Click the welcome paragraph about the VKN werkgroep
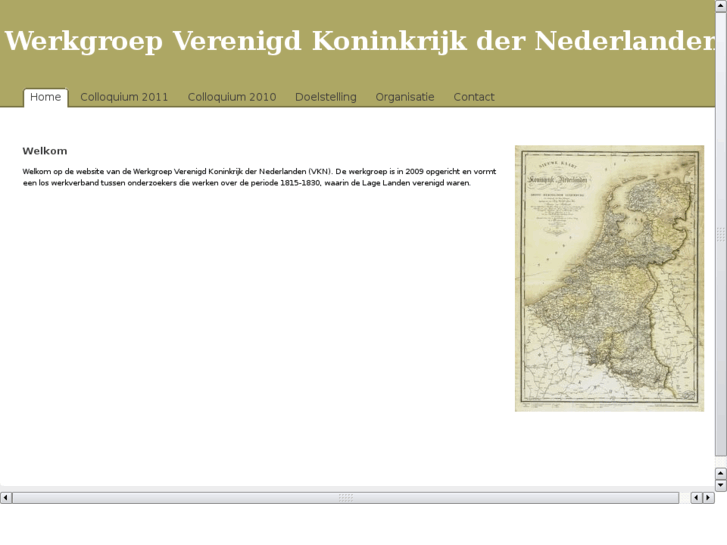The image size is (727, 545). 259,177
